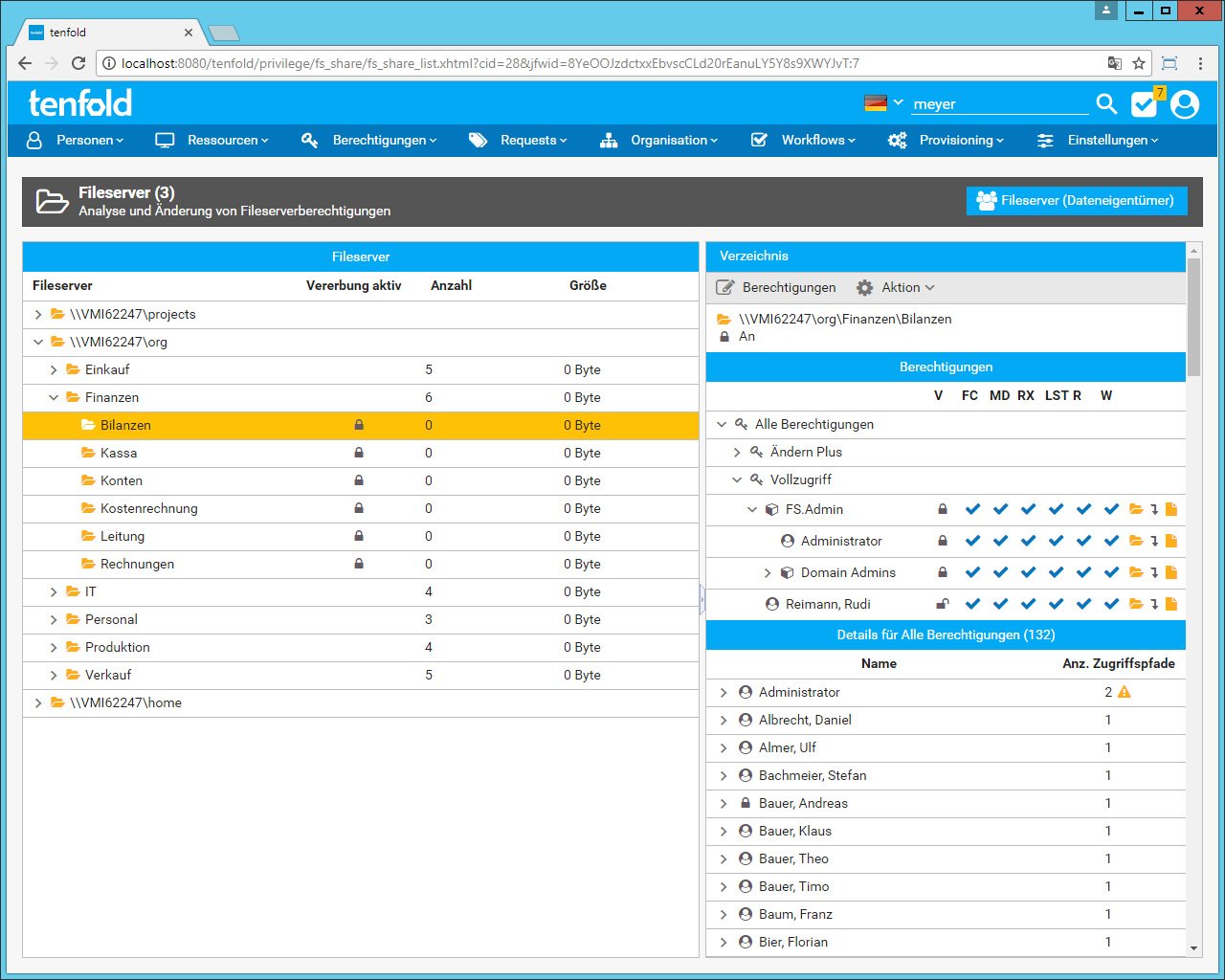Click the splitter handle between the two panels
Viewport: 1225px width, 980px height.
pyautogui.click(x=702, y=600)
